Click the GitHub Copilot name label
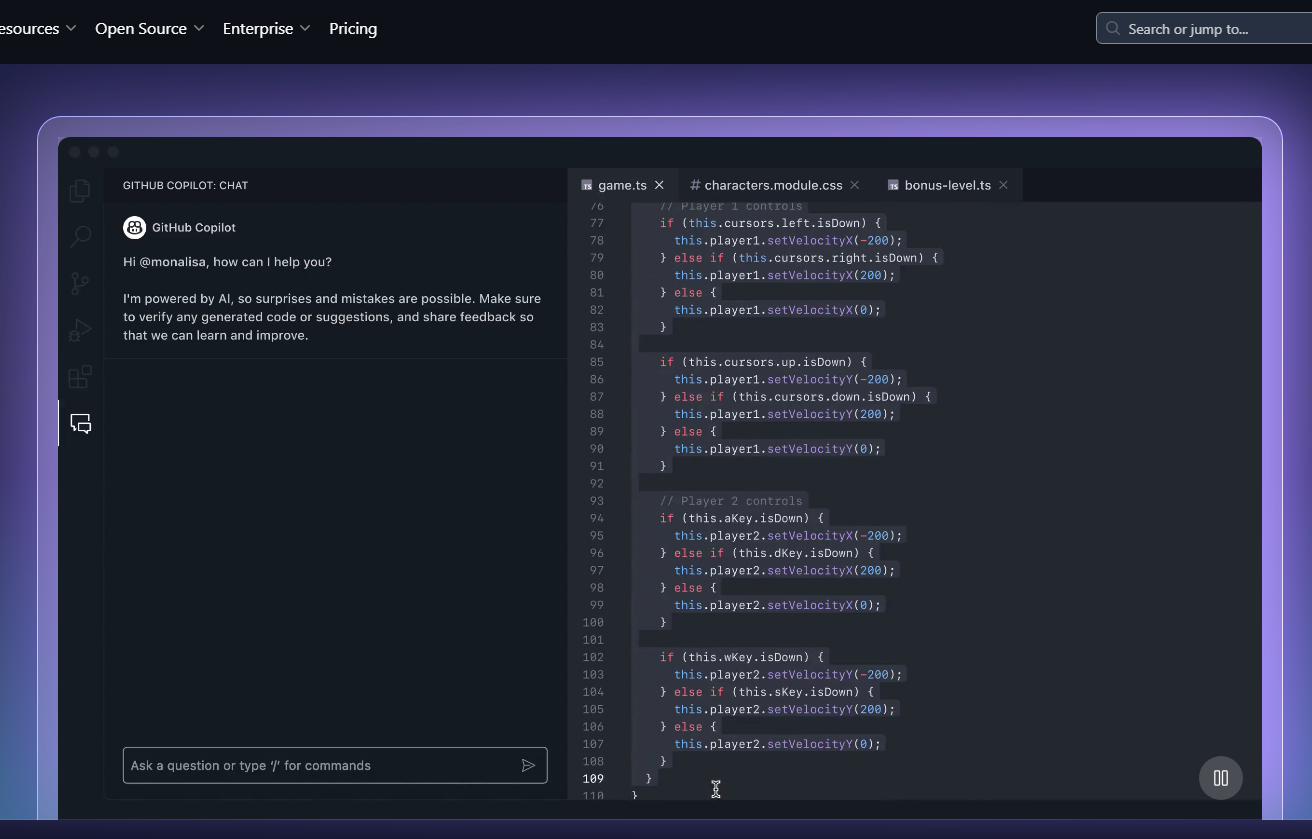Image resolution: width=1312 pixels, height=839 pixels. point(194,228)
